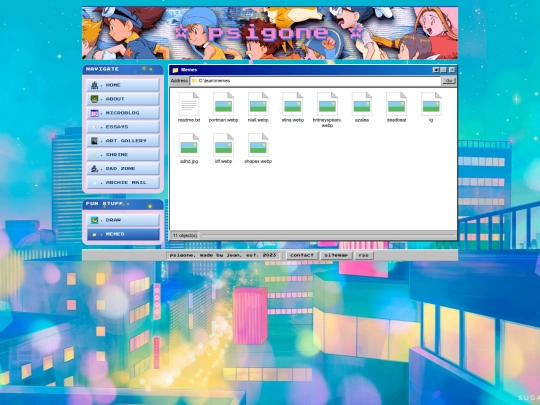Maximize the Memes window
Image resolution: width=540 pixels, height=405 pixels.
[444, 70]
